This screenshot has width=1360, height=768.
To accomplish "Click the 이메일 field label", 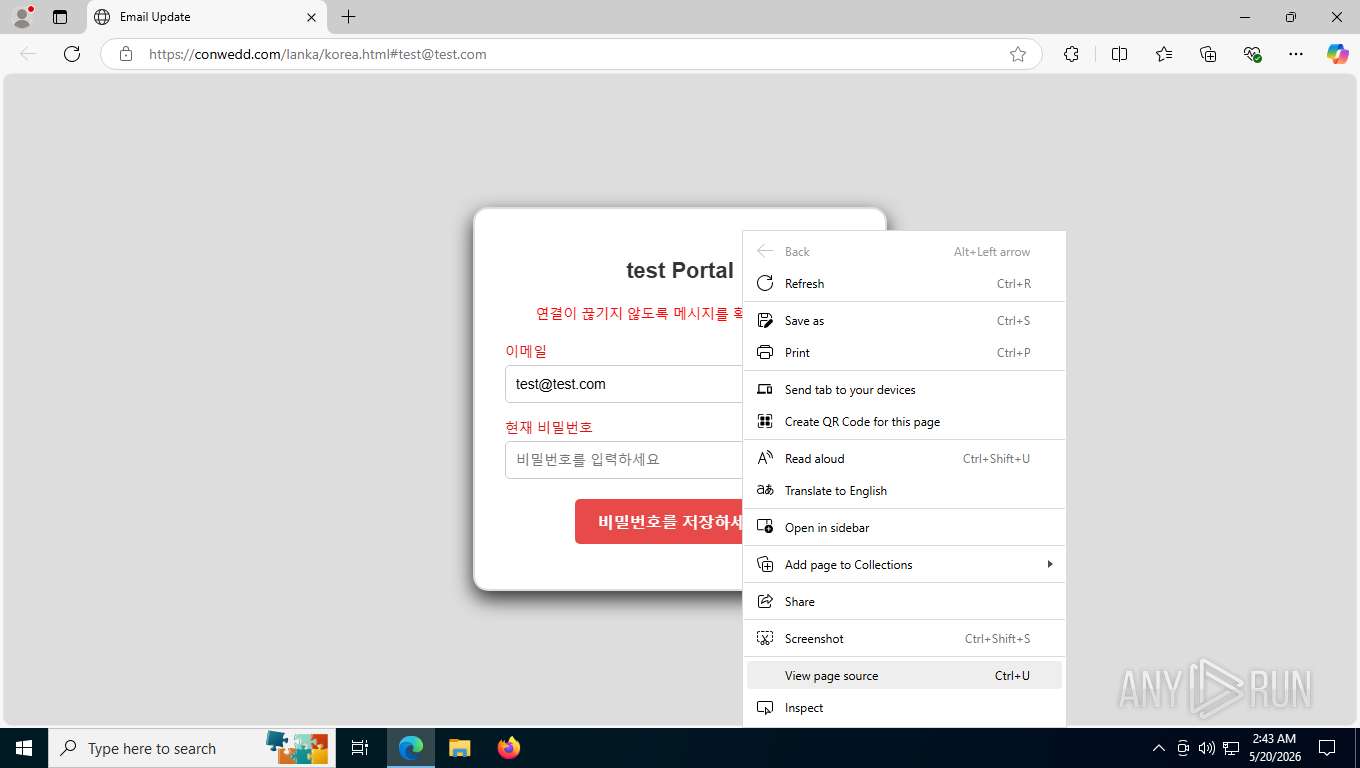I will [x=526, y=351].
